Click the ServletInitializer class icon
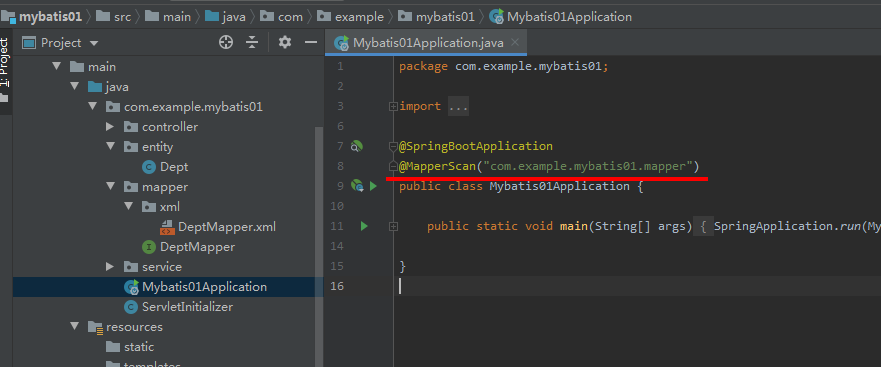 tap(130, 307)
